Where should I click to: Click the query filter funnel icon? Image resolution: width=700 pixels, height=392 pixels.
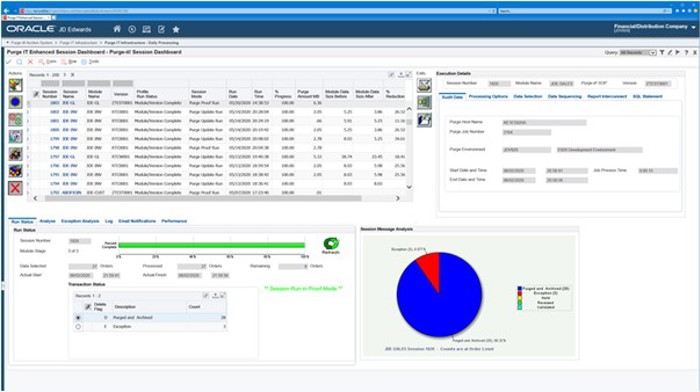click(x=662, y=52)
